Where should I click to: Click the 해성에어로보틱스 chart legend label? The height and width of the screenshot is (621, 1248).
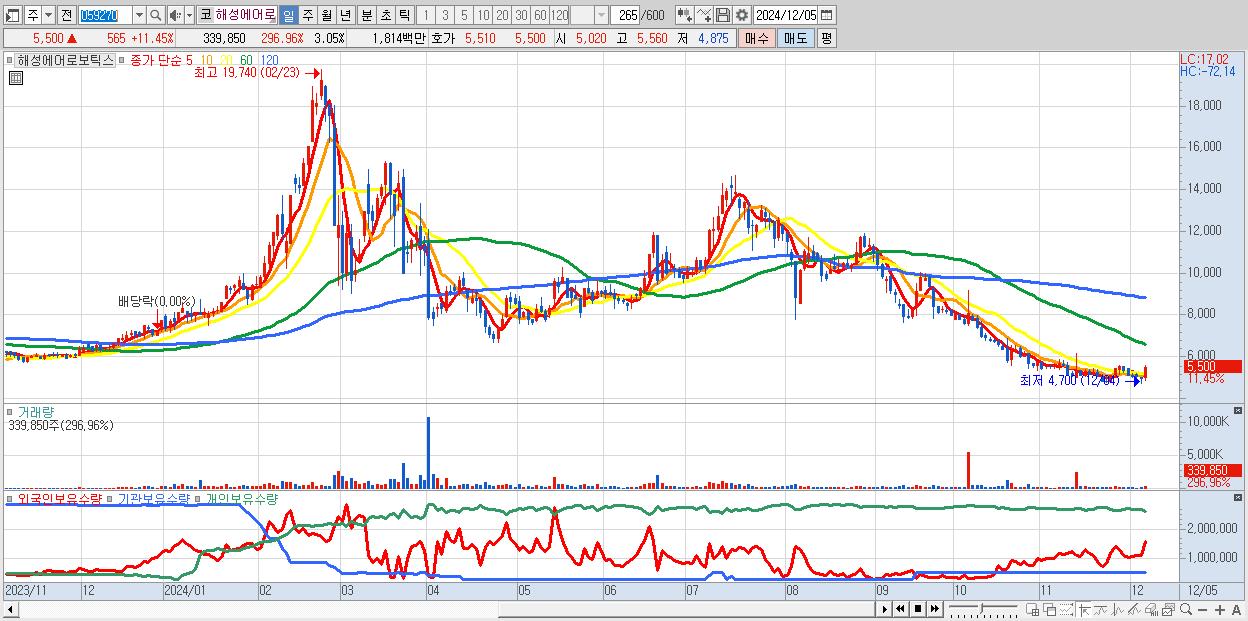[64, 60]
